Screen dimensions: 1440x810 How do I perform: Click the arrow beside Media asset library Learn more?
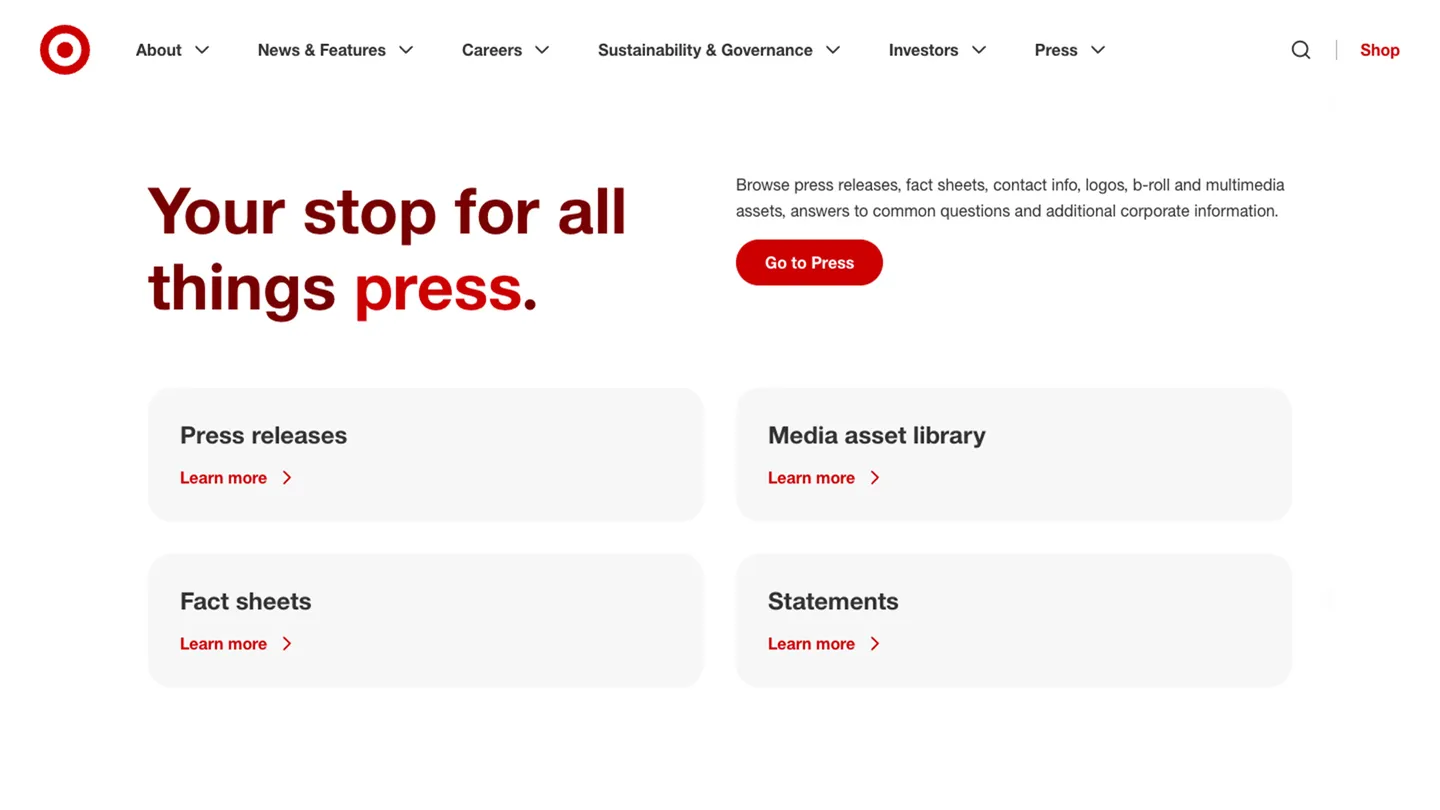pyautogui.click(x=875, y=478)
